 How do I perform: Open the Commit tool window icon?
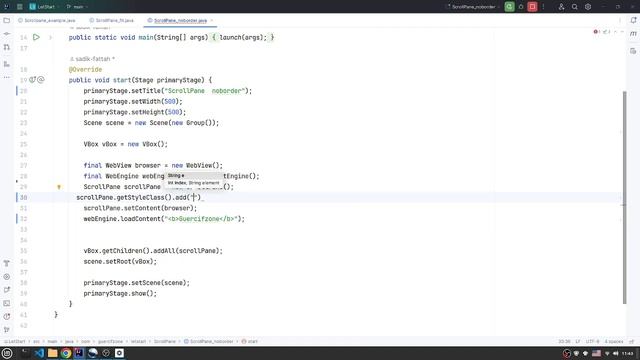click(x=7, y=33)
